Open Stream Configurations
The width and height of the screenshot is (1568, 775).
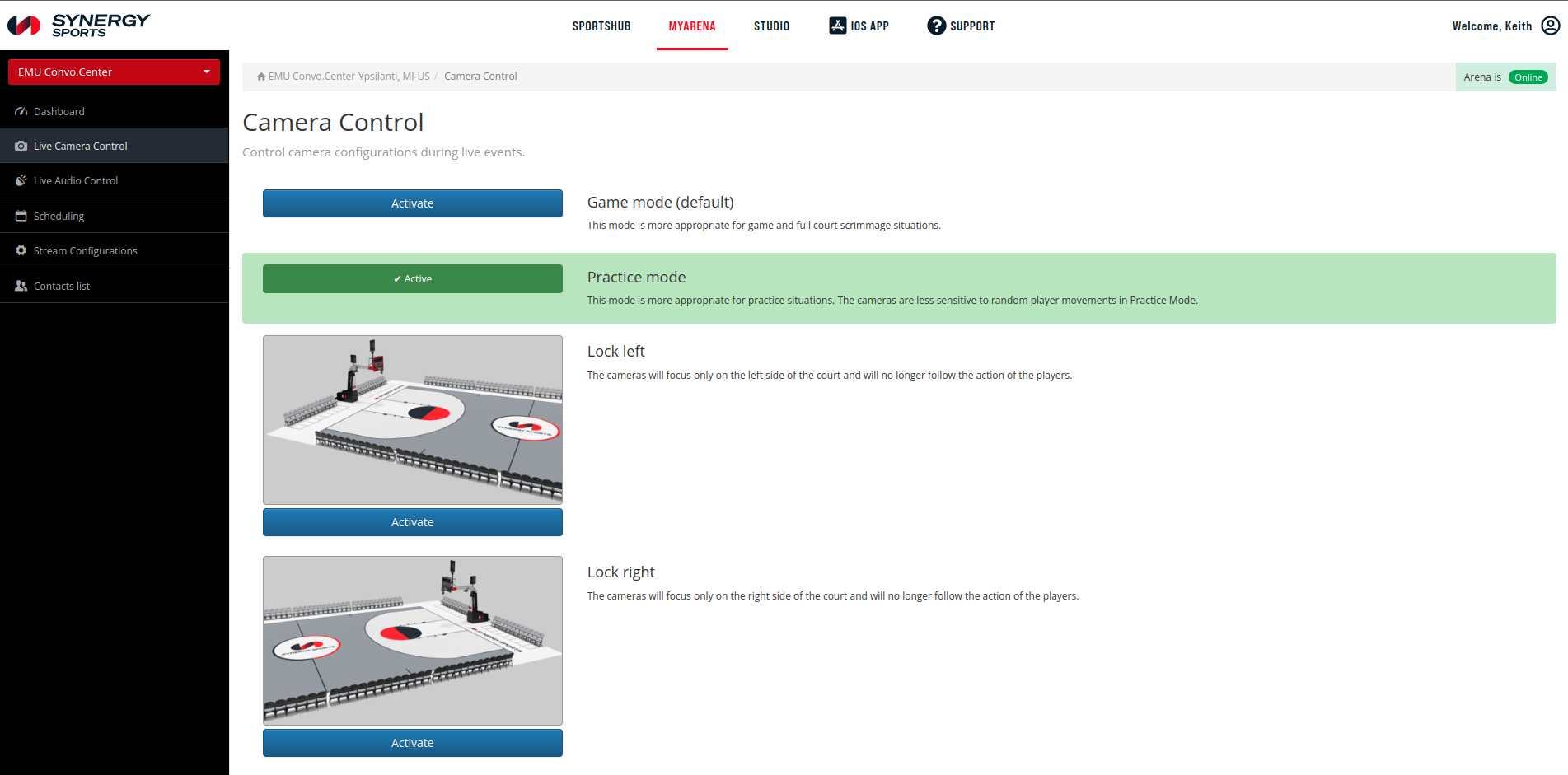click(115, 250)
